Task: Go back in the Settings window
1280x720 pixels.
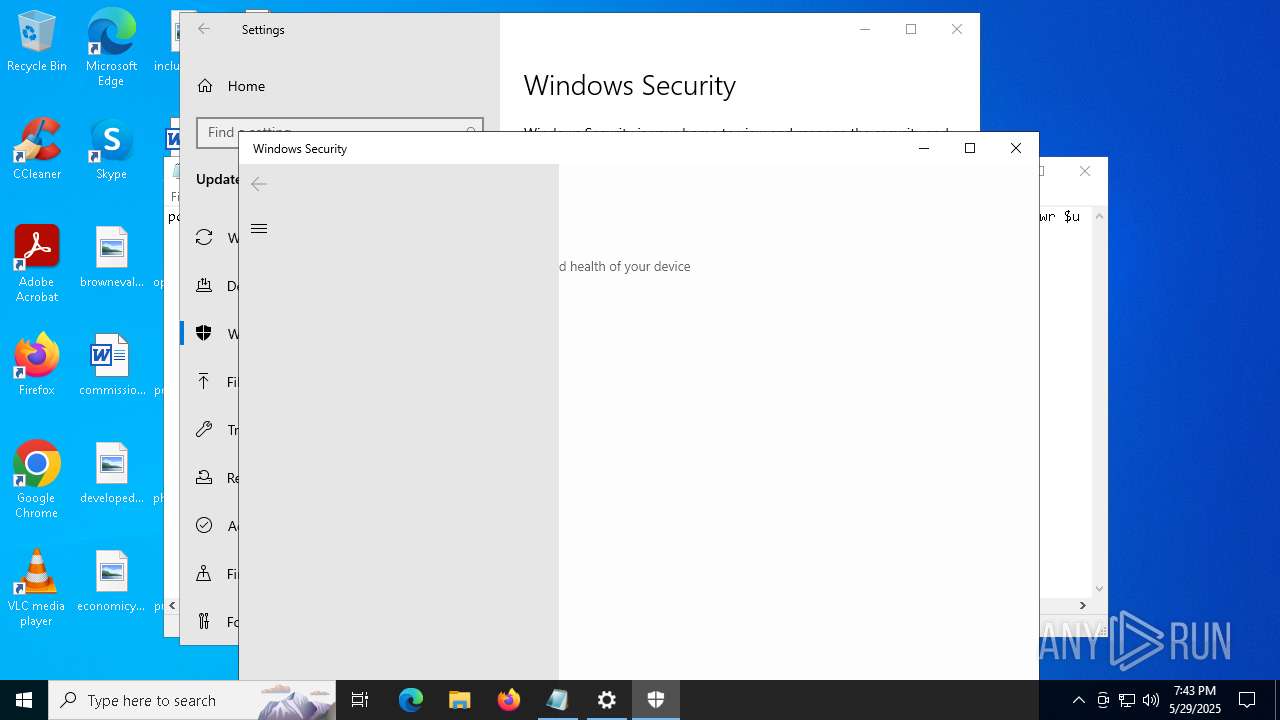Action: pyautogui.click(x=204, y=29)
